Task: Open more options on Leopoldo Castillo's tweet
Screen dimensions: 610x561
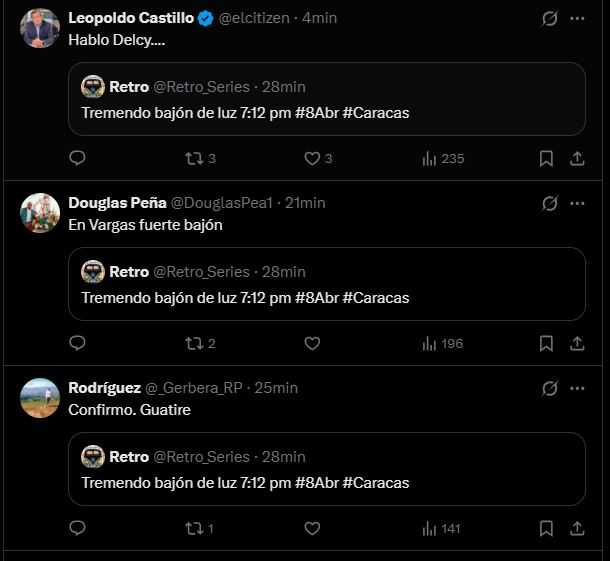Action: click(577, 18)
